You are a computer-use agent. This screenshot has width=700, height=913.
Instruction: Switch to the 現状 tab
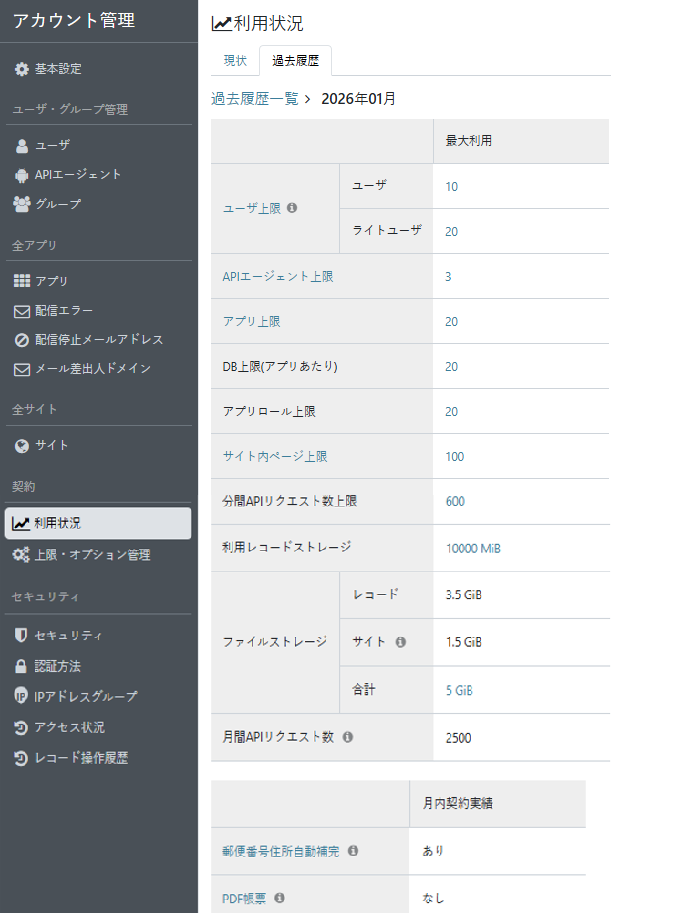pyautogui.click(x=235, y=60)
